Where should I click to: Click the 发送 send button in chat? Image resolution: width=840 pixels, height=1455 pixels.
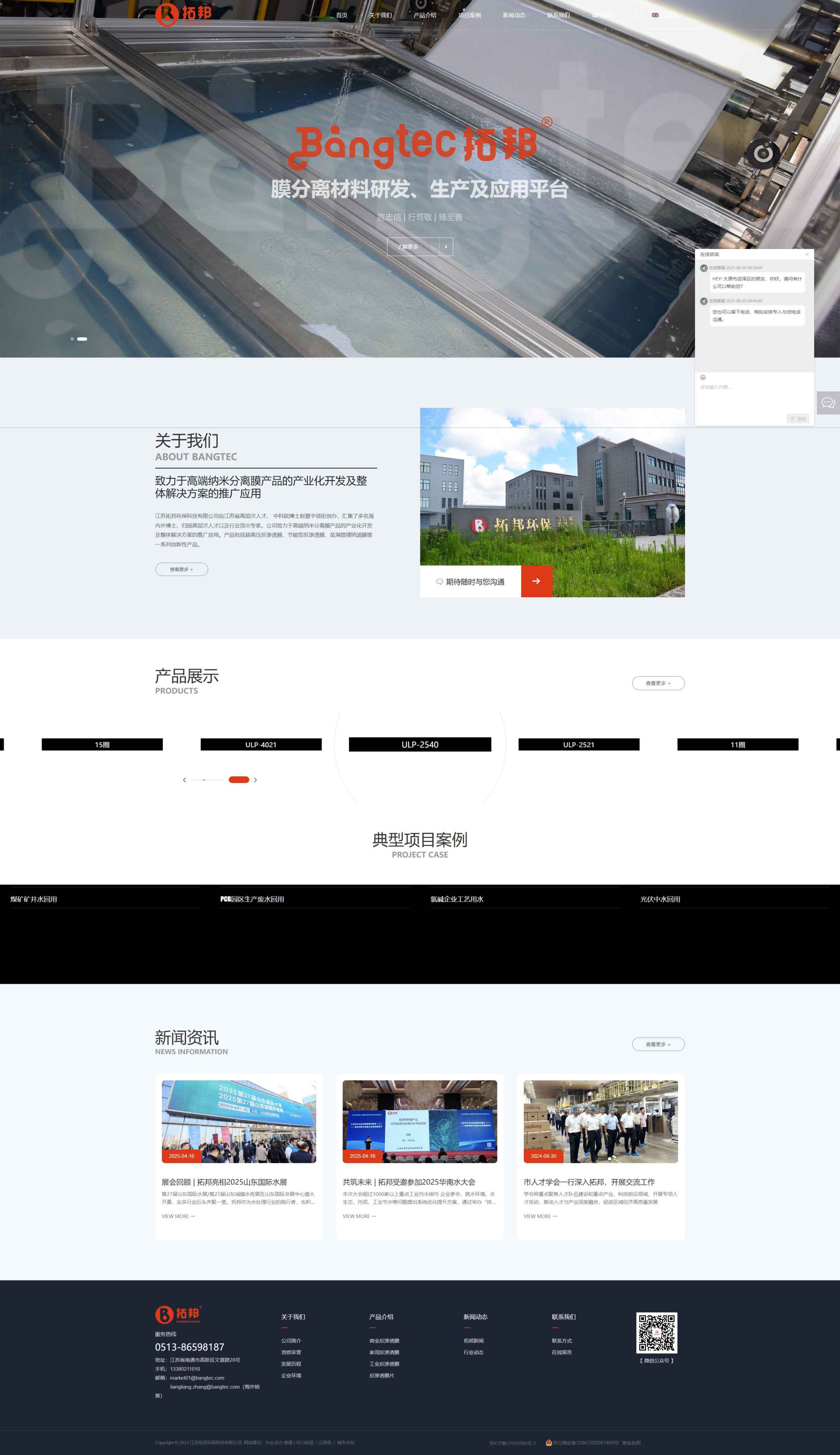[797, 419]
